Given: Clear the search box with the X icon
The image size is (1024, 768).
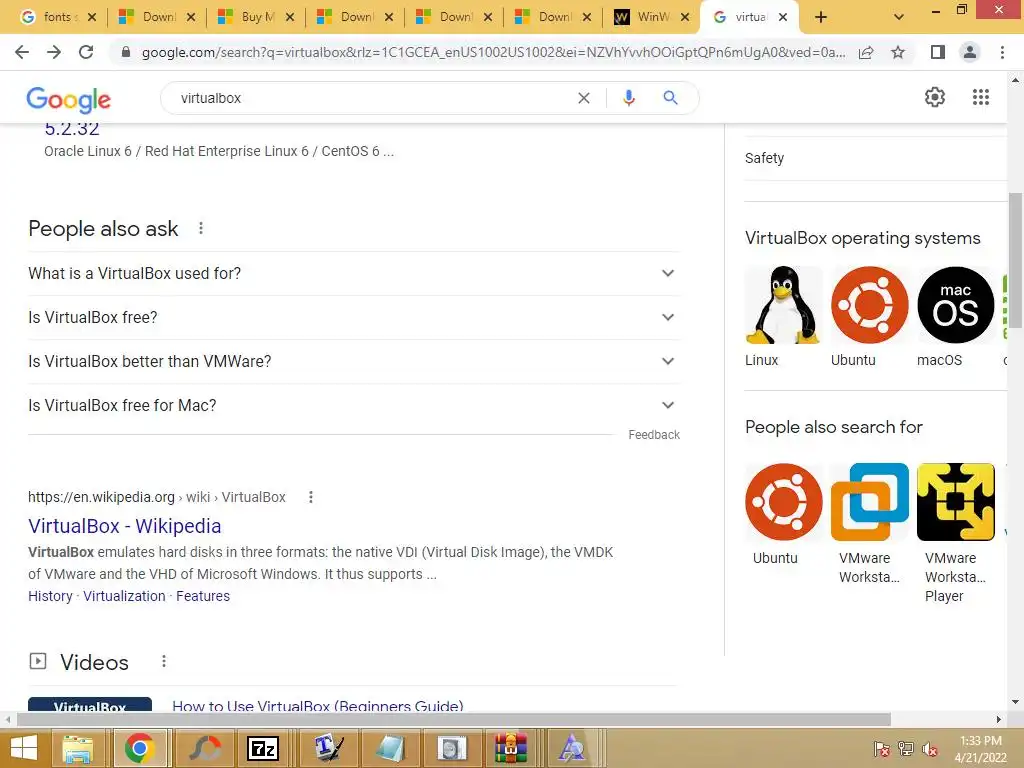Looking at the screenshot, I should tap(584, 98).
